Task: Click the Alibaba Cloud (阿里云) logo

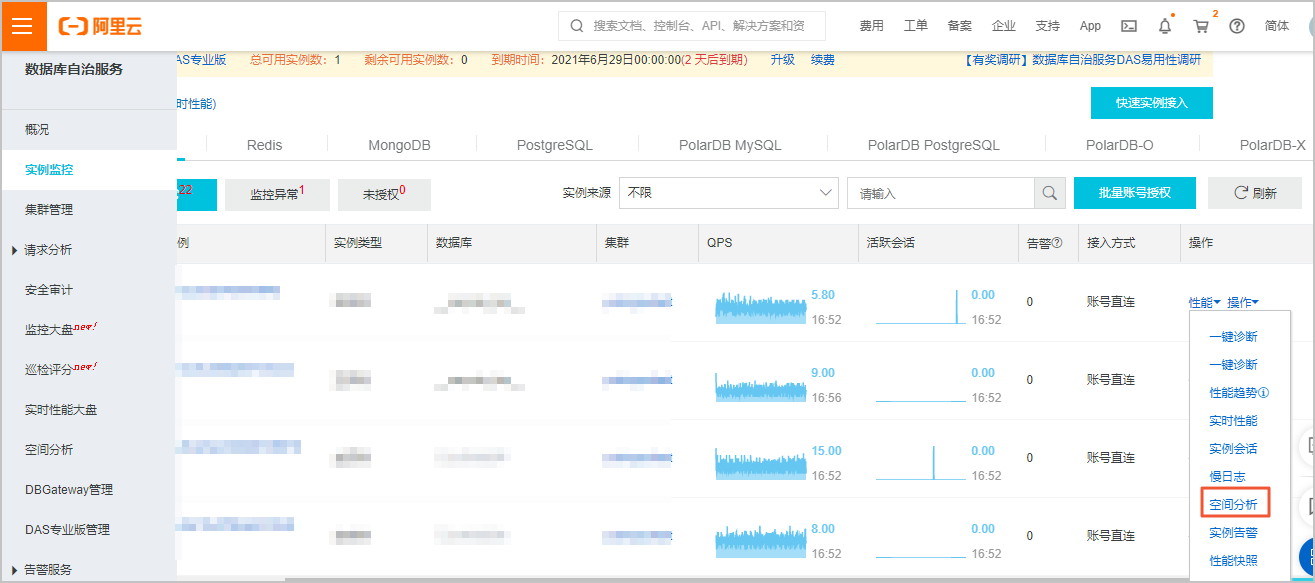Action: click(x=101, y=26)
